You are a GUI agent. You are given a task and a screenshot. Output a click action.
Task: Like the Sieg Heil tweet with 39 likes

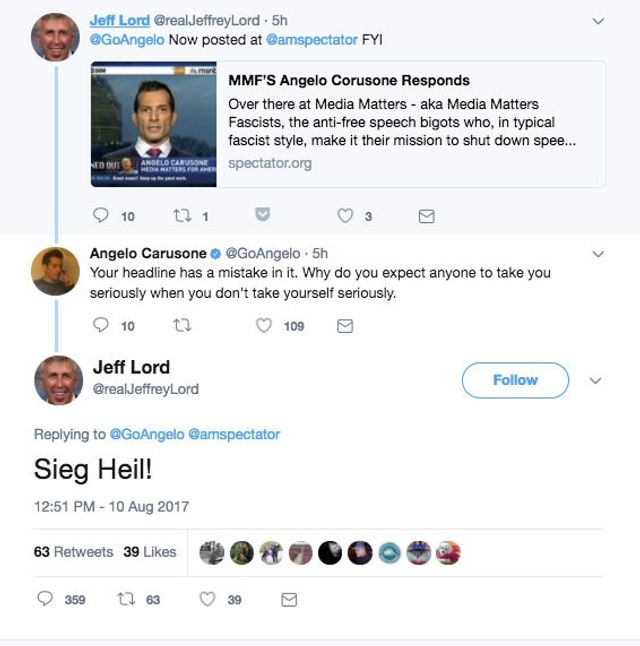[x=208, y=599]
